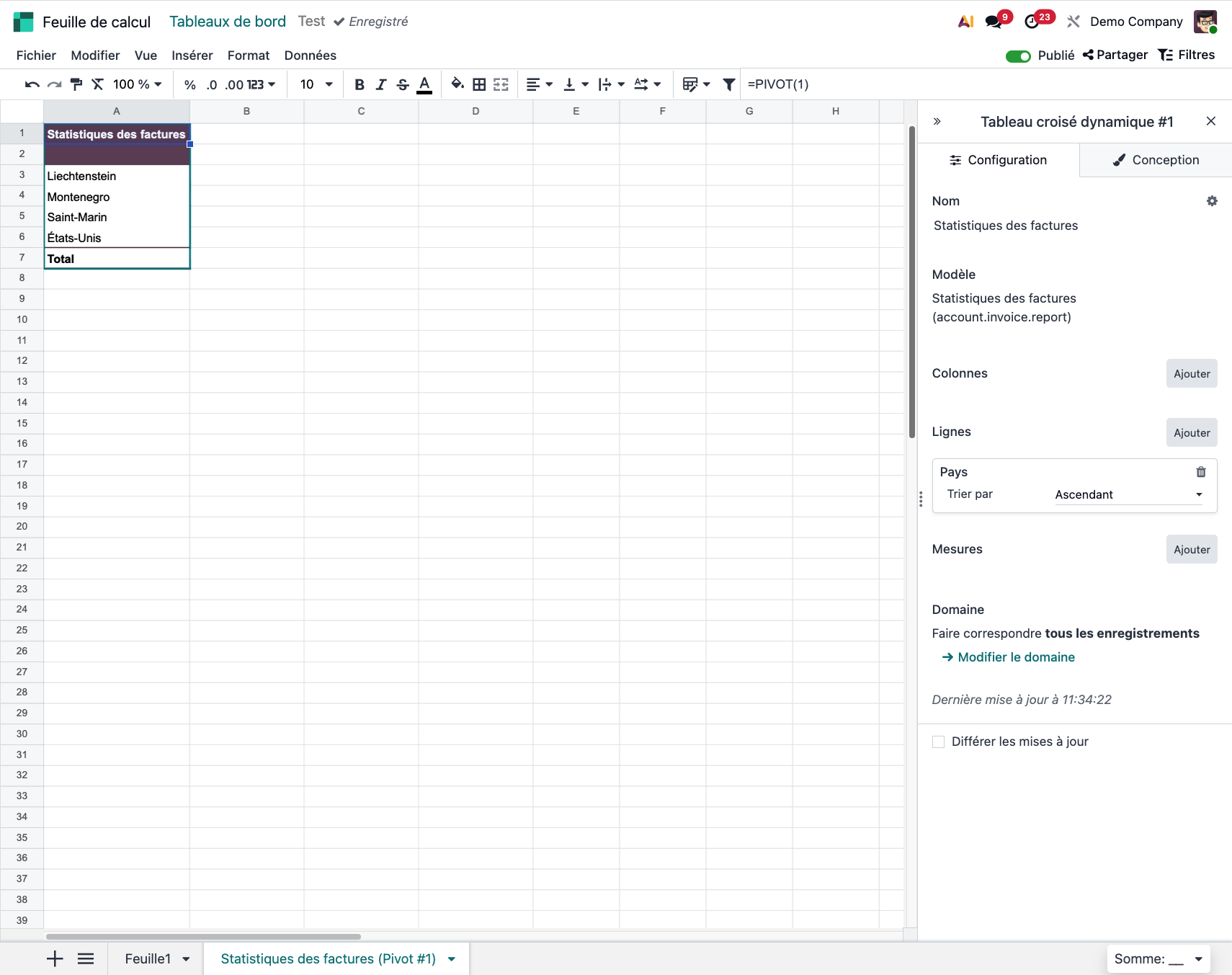This screenshot has width=1232, height=975.
Task: Toggle the Publié switch
Action: [x=1018, y=55]
